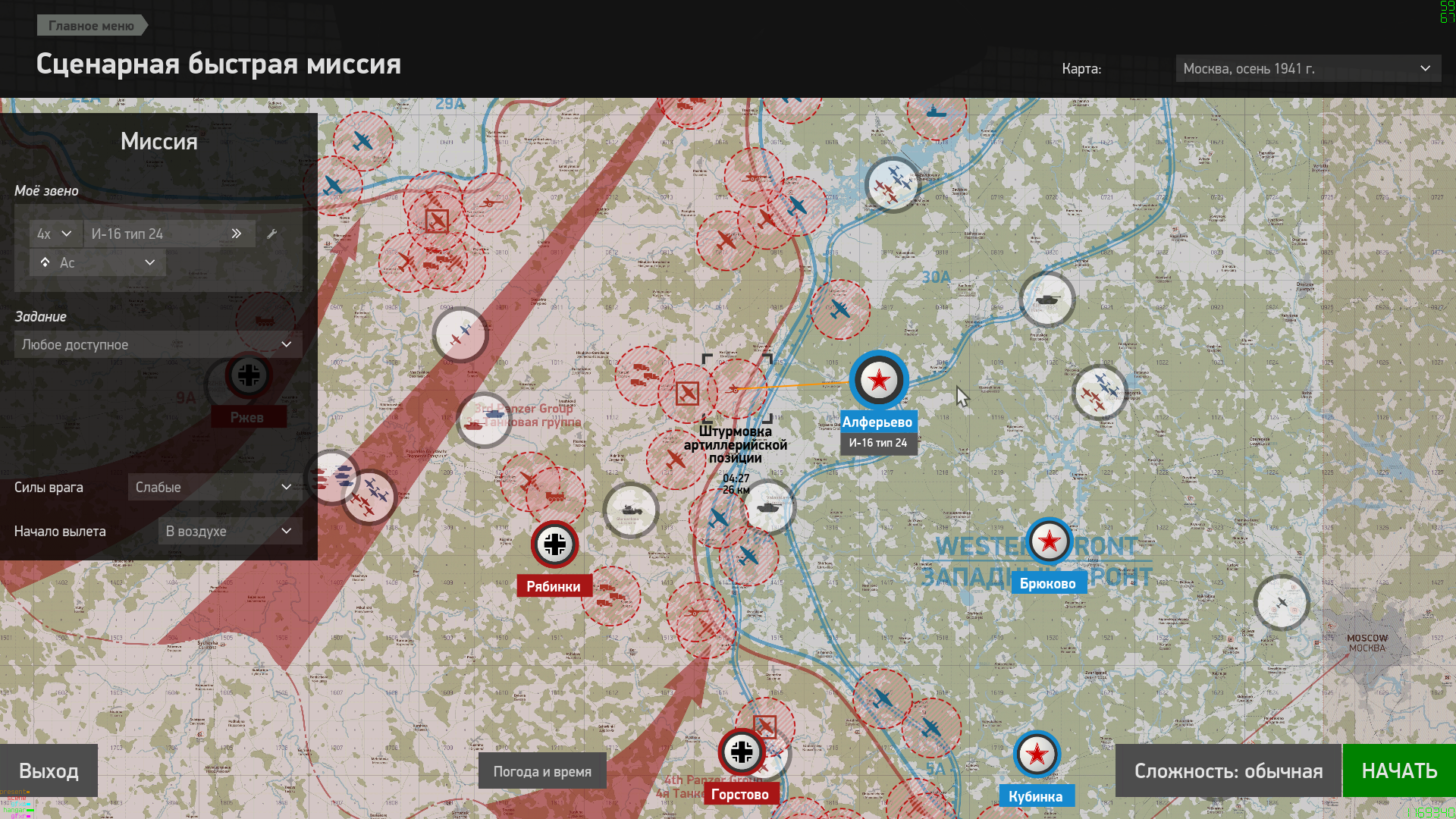Change flight size 4x dropdown
Screen dimensions: 1456x819
55,234
